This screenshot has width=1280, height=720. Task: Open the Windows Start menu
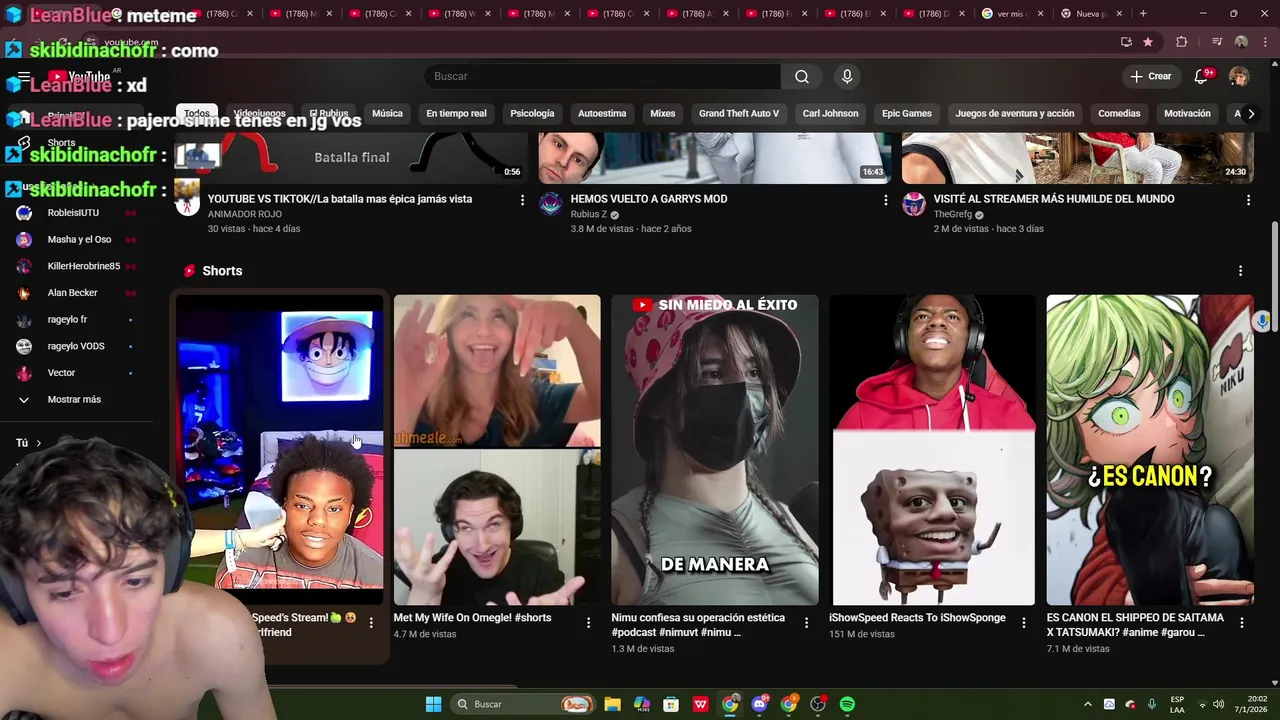[433, 704]
